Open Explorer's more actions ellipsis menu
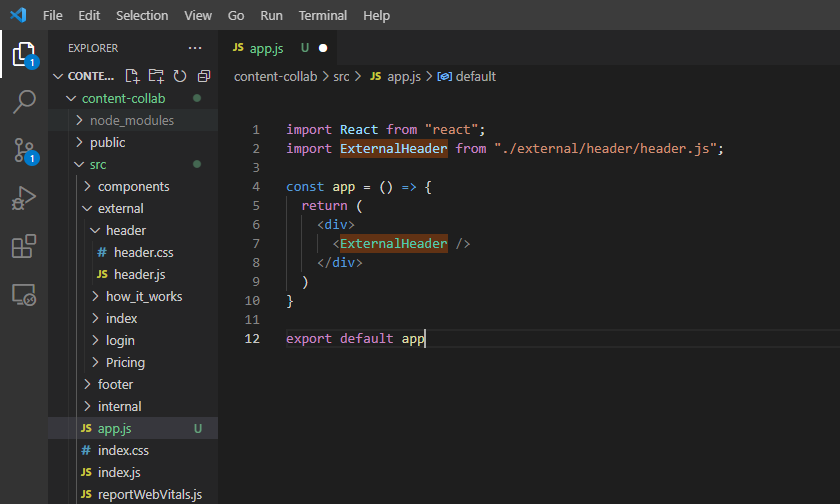 (x=194, y=48)
